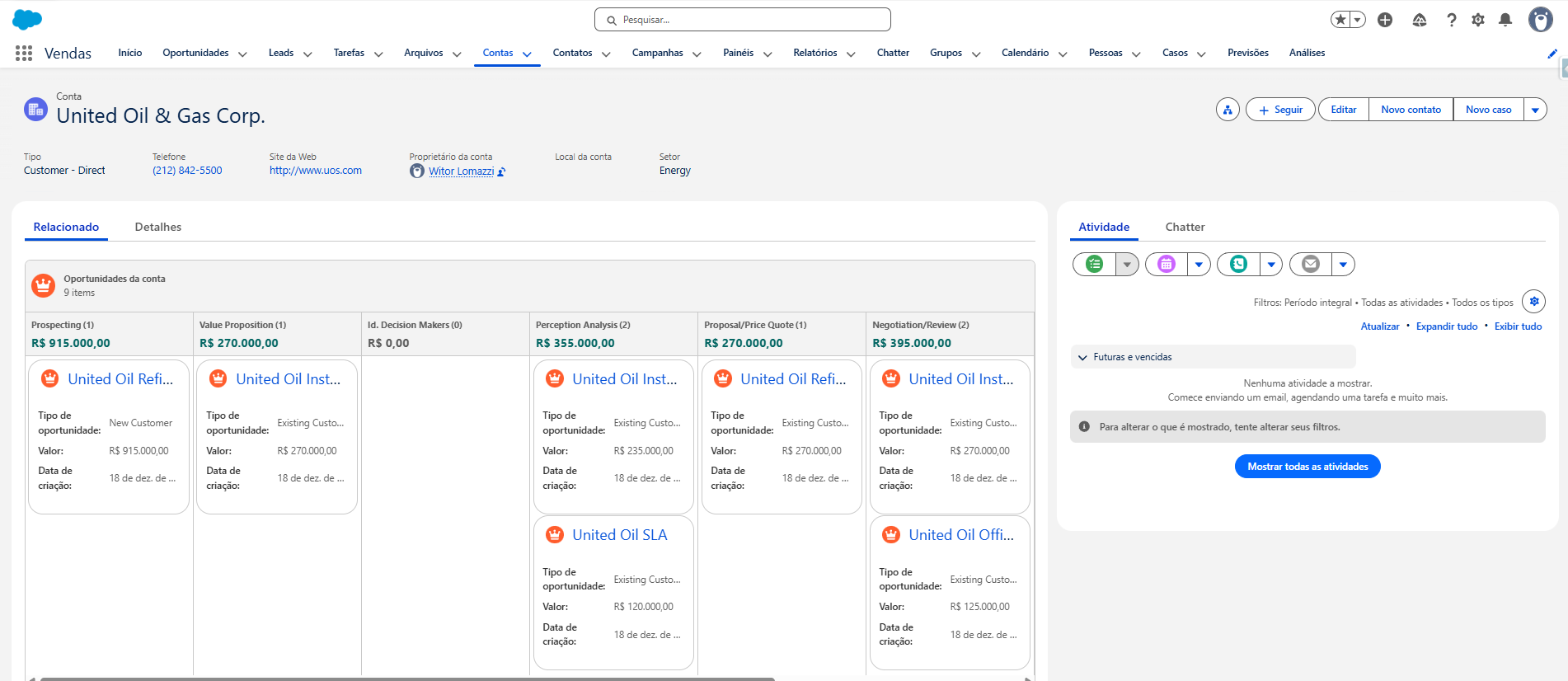Open the Setup gear icon

pyautogui.click(x=1478, y=20)
